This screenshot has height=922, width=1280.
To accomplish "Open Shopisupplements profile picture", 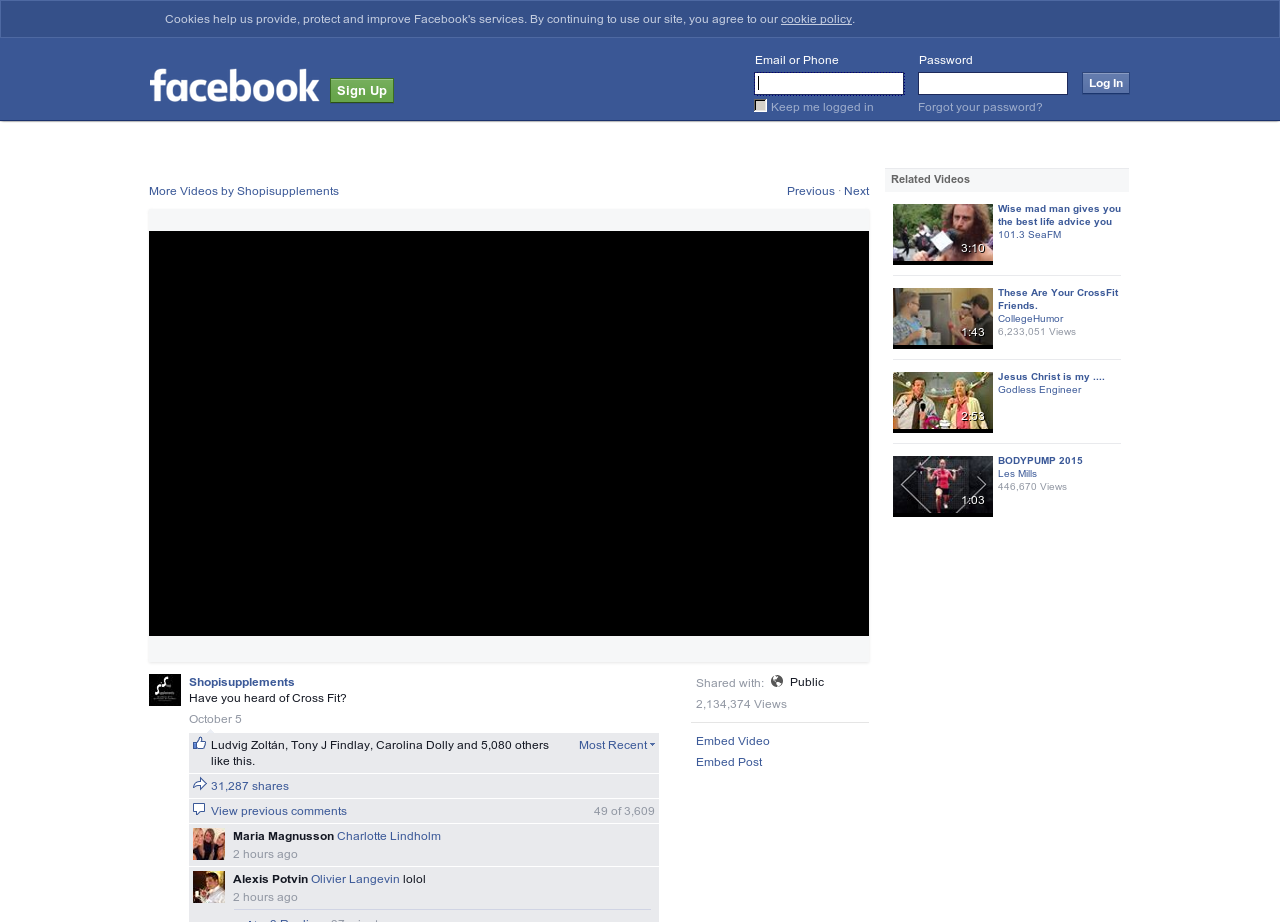I will (x=165, y=690).
